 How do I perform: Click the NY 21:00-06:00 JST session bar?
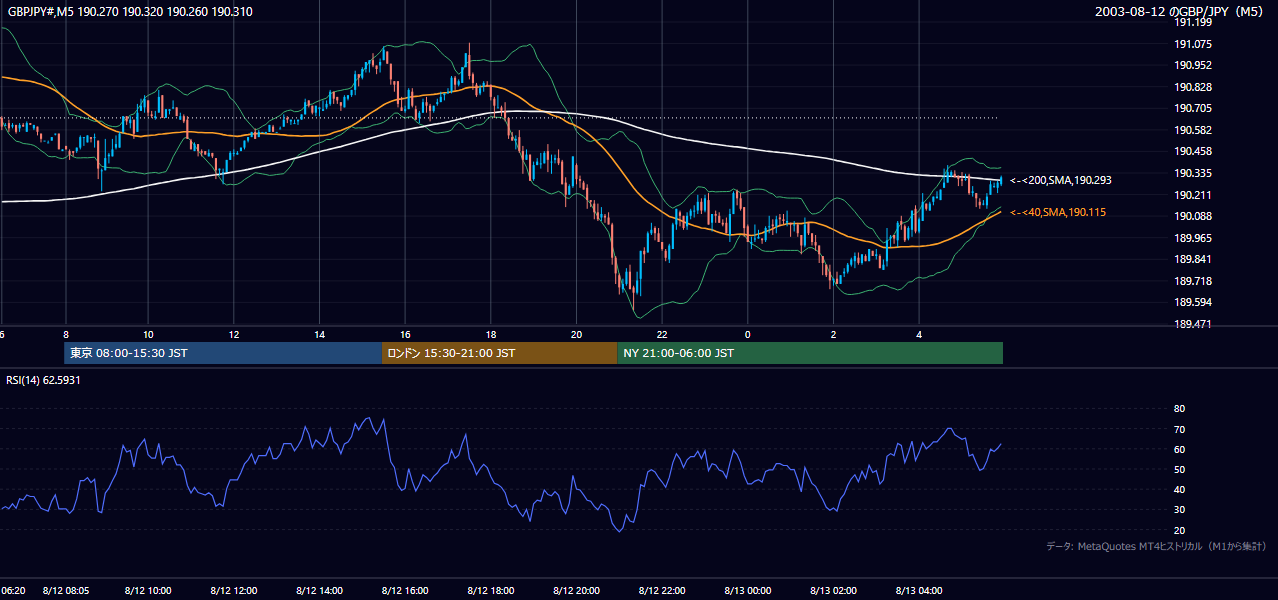point(810,353)
